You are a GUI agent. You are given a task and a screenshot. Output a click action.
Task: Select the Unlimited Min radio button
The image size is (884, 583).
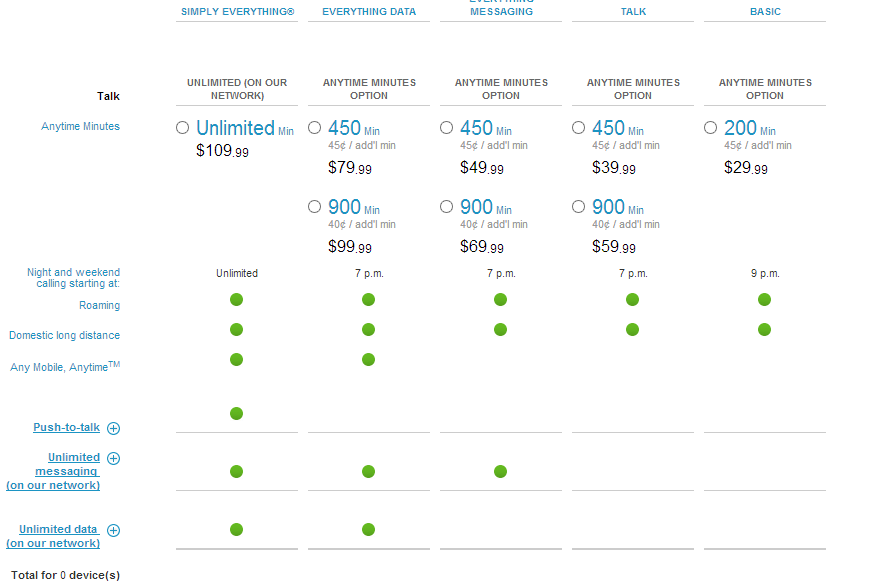pos(182,127)
